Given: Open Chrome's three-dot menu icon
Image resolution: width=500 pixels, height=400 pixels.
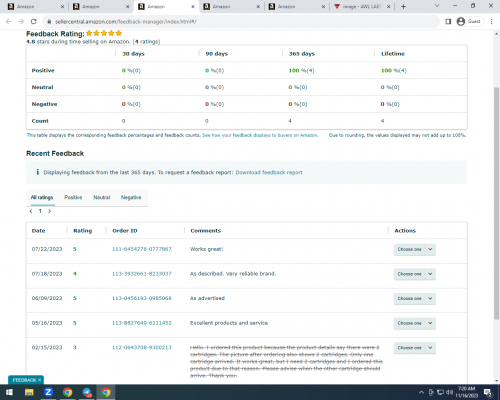Looking at the screenshot, I should (x=491, y=22).
